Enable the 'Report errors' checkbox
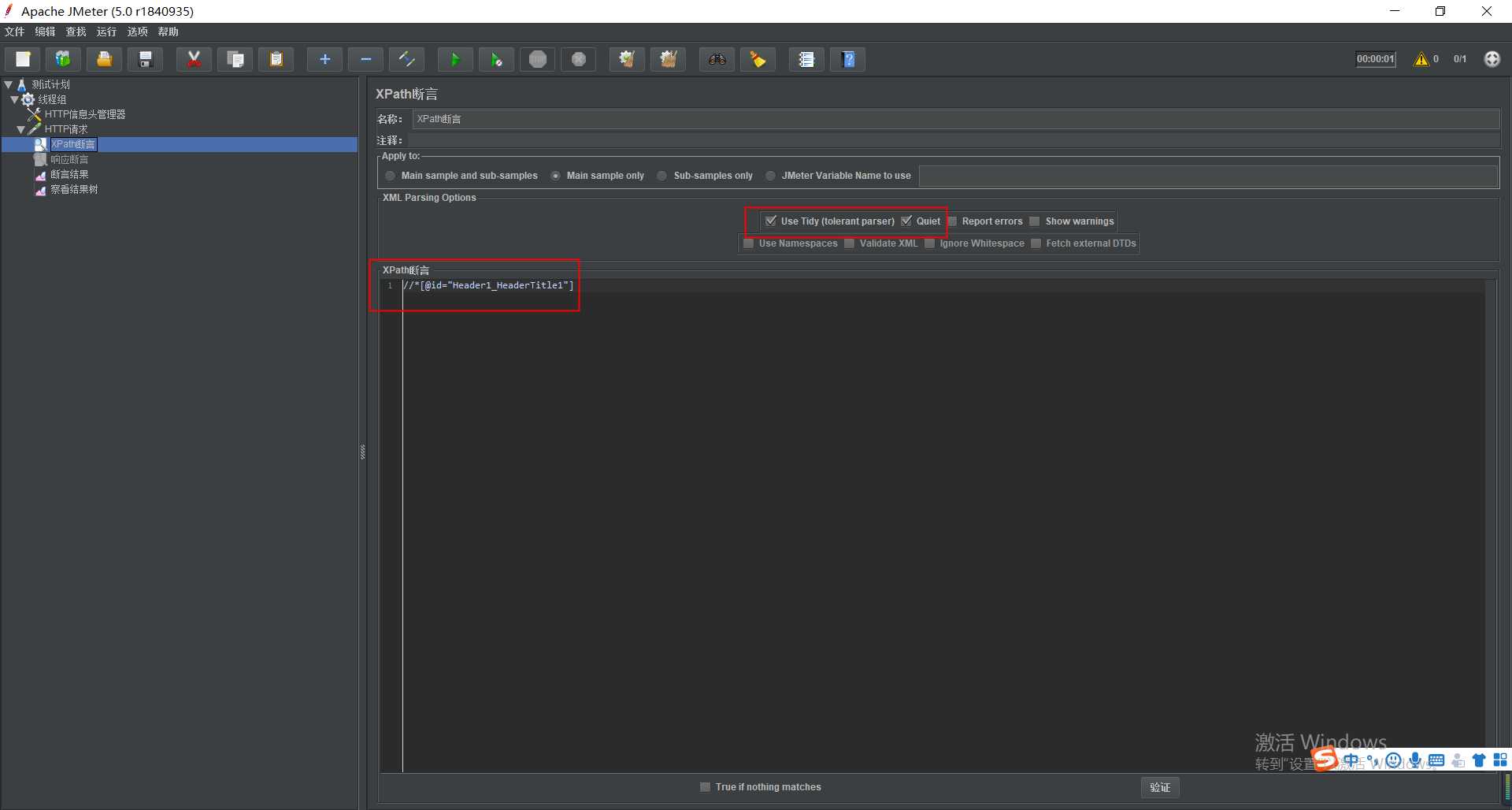1512x810 pixels. coord(984,221)
